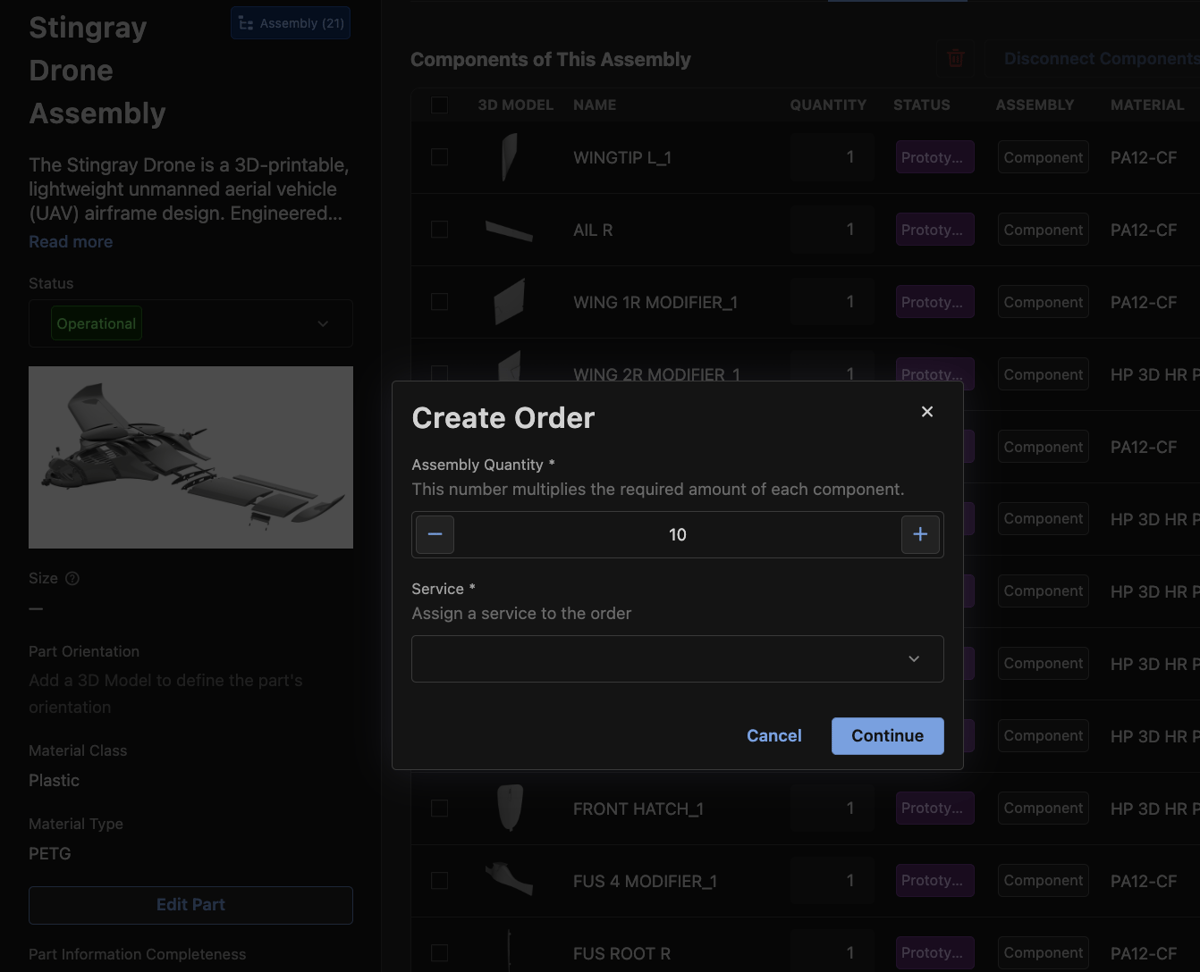Image resolution: width=1200 pixels, height=972 pixels.
Task: Click the Edit Part button
Action: 191,905
